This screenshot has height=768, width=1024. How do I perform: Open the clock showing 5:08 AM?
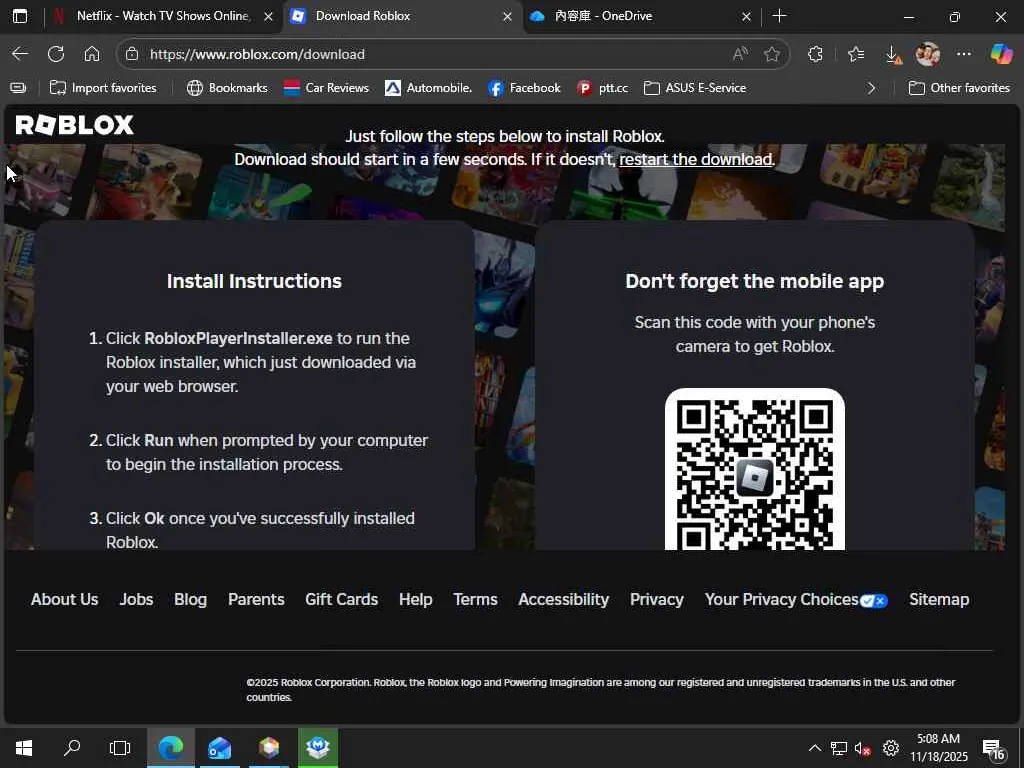938,748
